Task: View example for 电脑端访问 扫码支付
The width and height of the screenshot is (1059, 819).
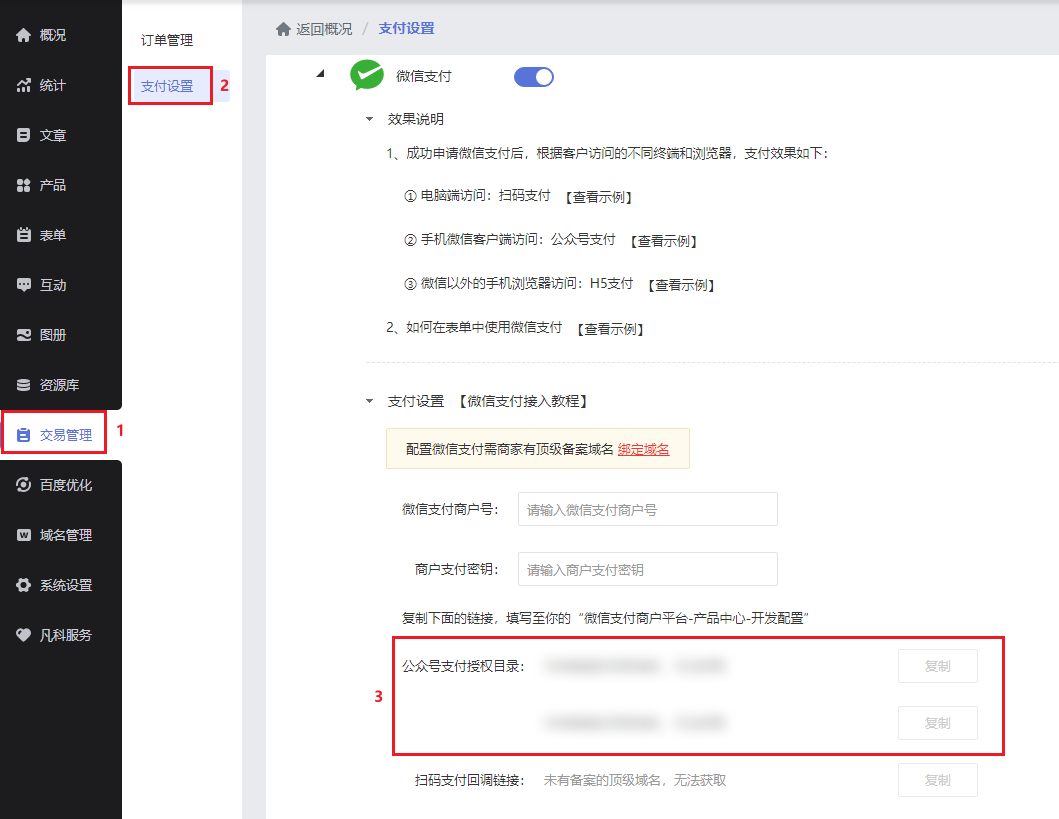Action: click(598, 197)
